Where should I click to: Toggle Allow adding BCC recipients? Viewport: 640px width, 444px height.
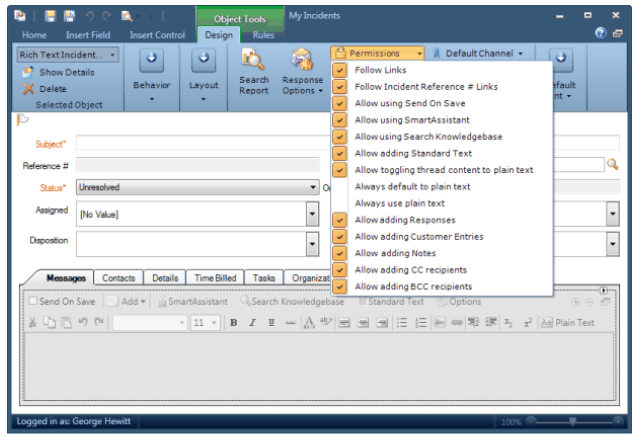tap(340, 287)
